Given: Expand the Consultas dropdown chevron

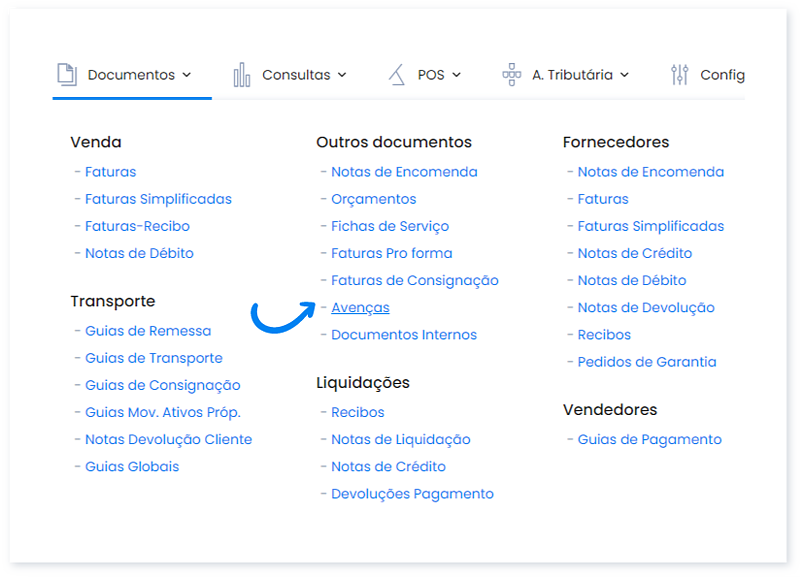Looking at the screenshot, I should coord(342,75).
